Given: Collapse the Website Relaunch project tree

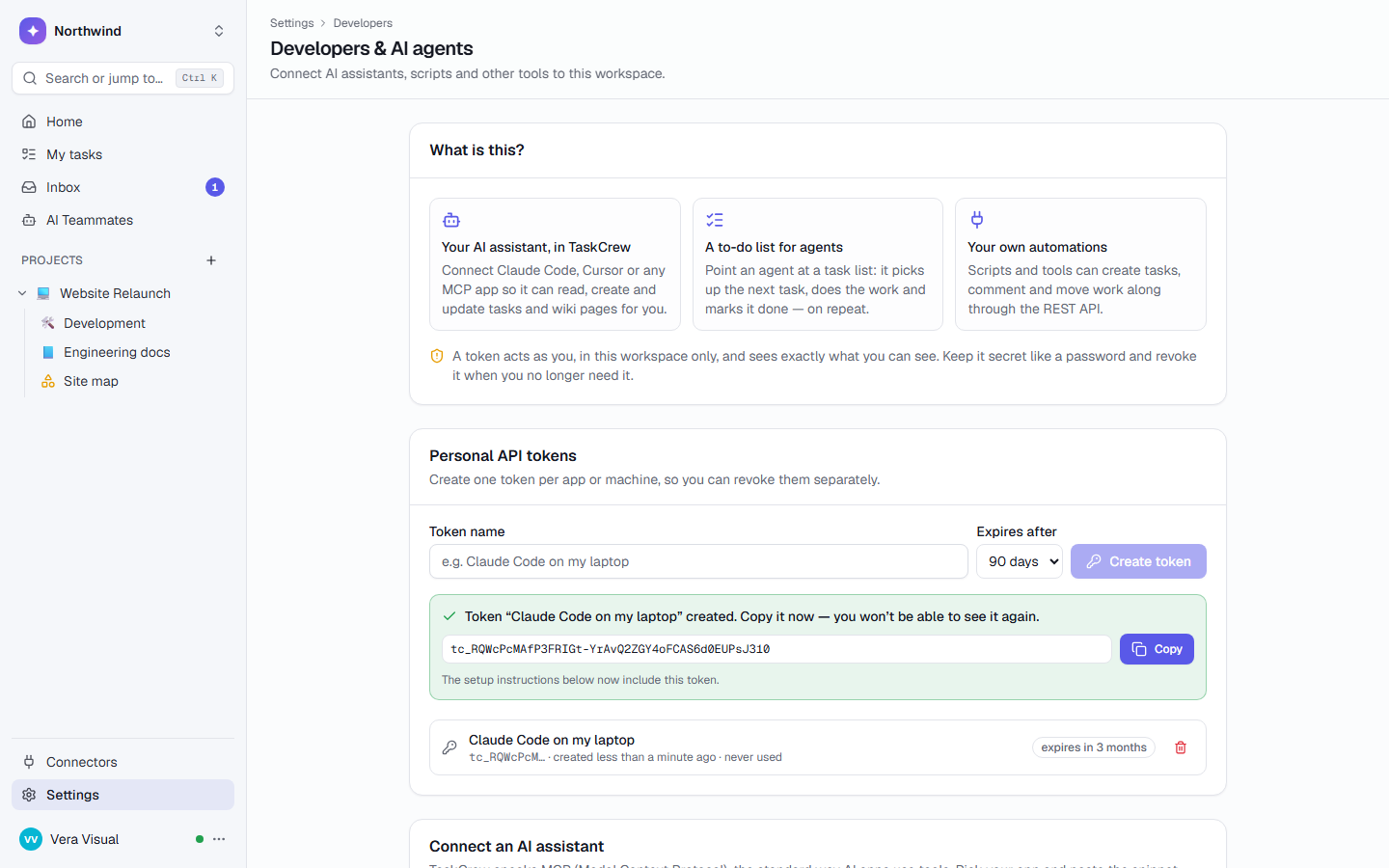Looking at the screenshot, I should tap(22, 293).
